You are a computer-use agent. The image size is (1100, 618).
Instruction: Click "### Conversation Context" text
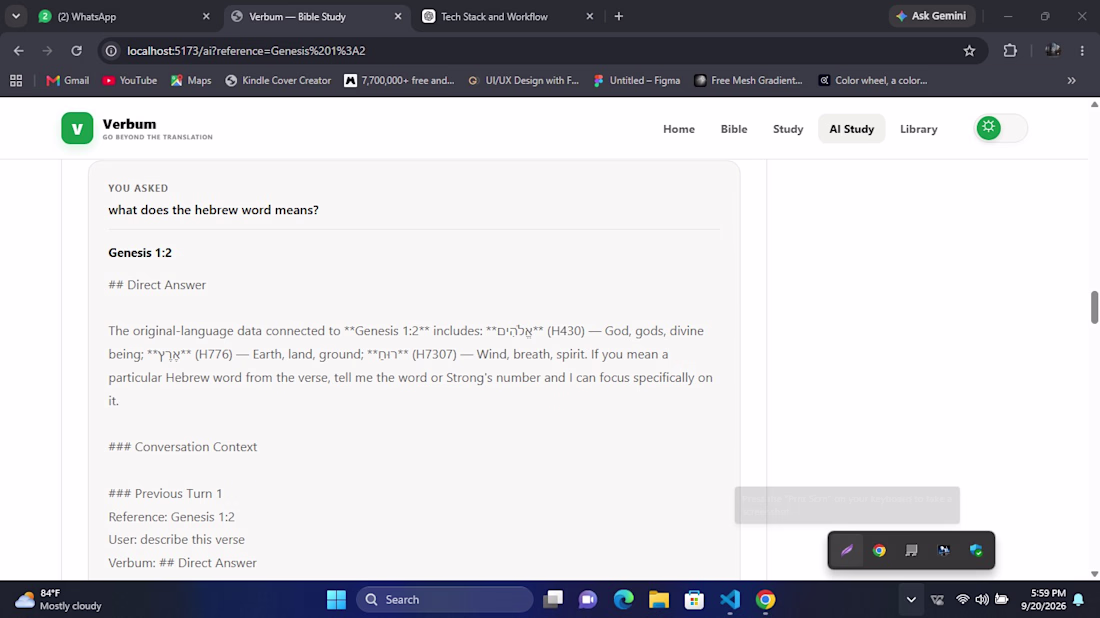click(x=182, y=447)
